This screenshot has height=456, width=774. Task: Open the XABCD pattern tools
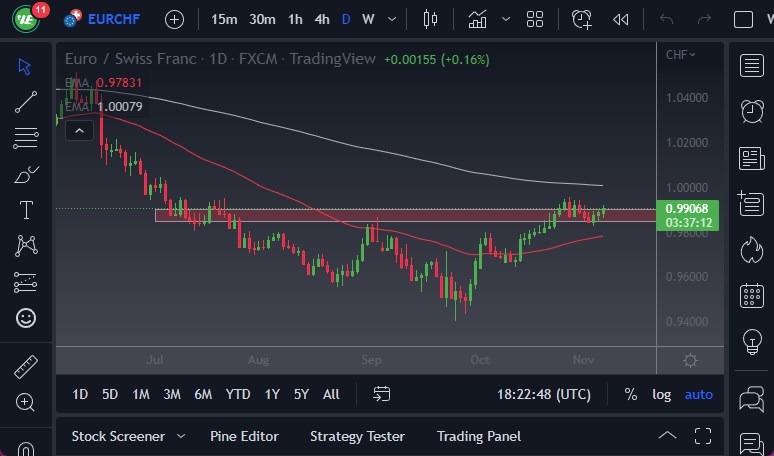[x=26, y=245]
